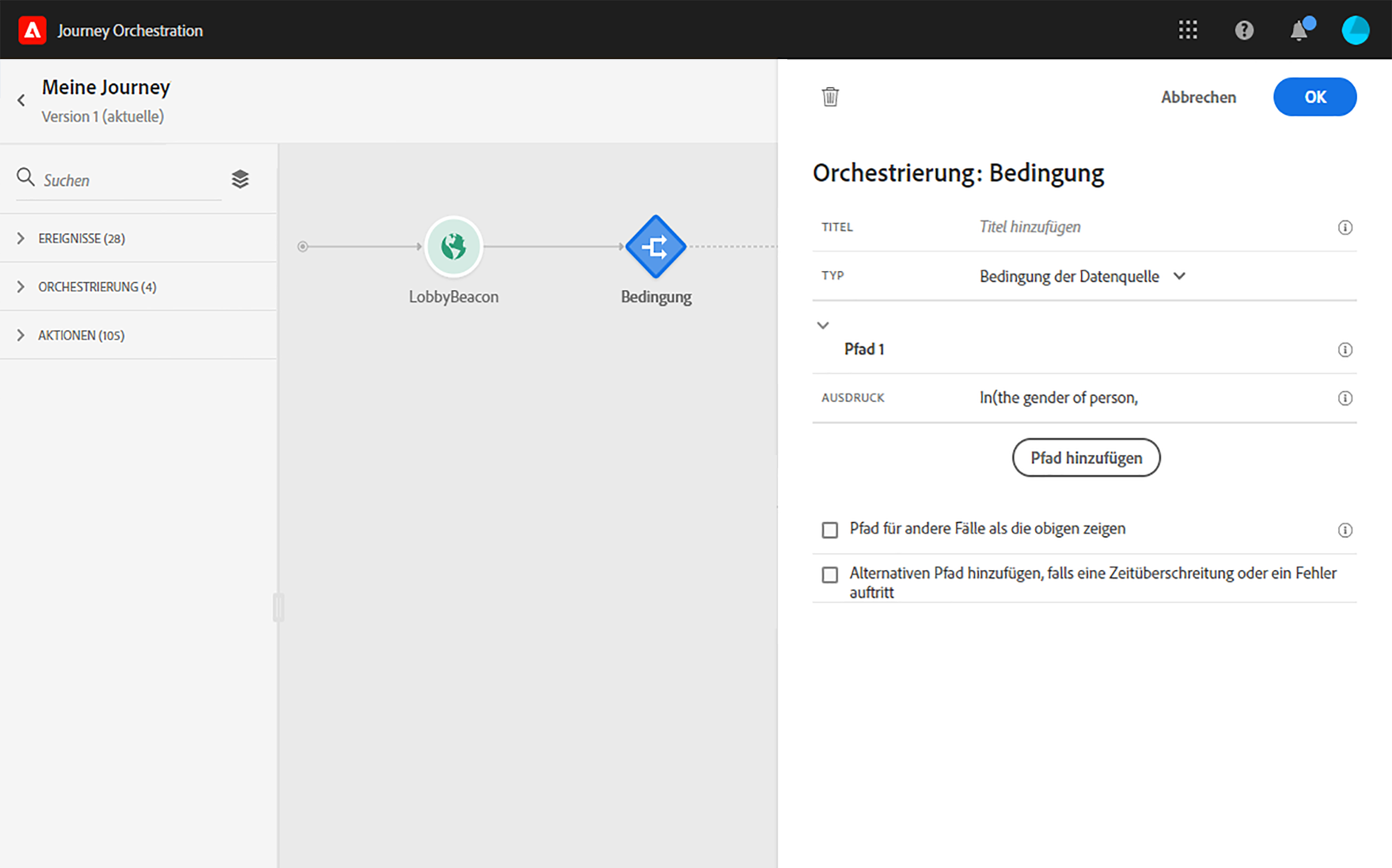Expand the Orchestrierung (4) category
Viewport: 1392px width, 868px height.
coord(21,287)
